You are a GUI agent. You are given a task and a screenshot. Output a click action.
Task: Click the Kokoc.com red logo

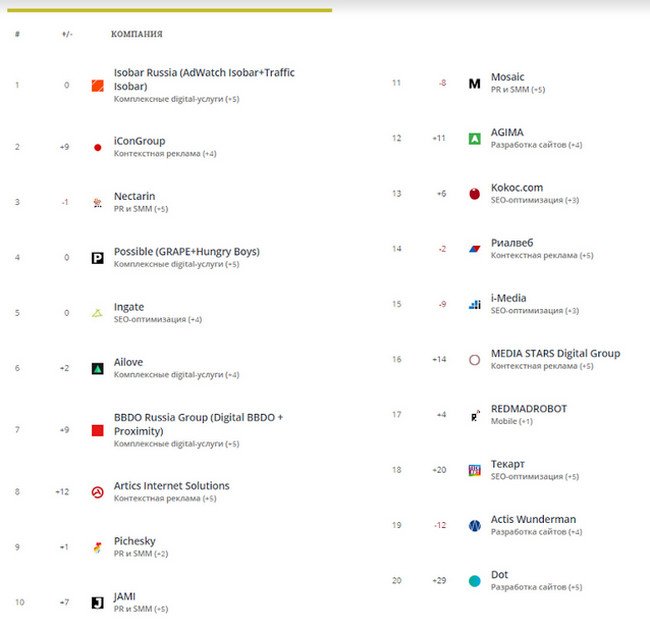pyautogui.click(x=475, y=194)
